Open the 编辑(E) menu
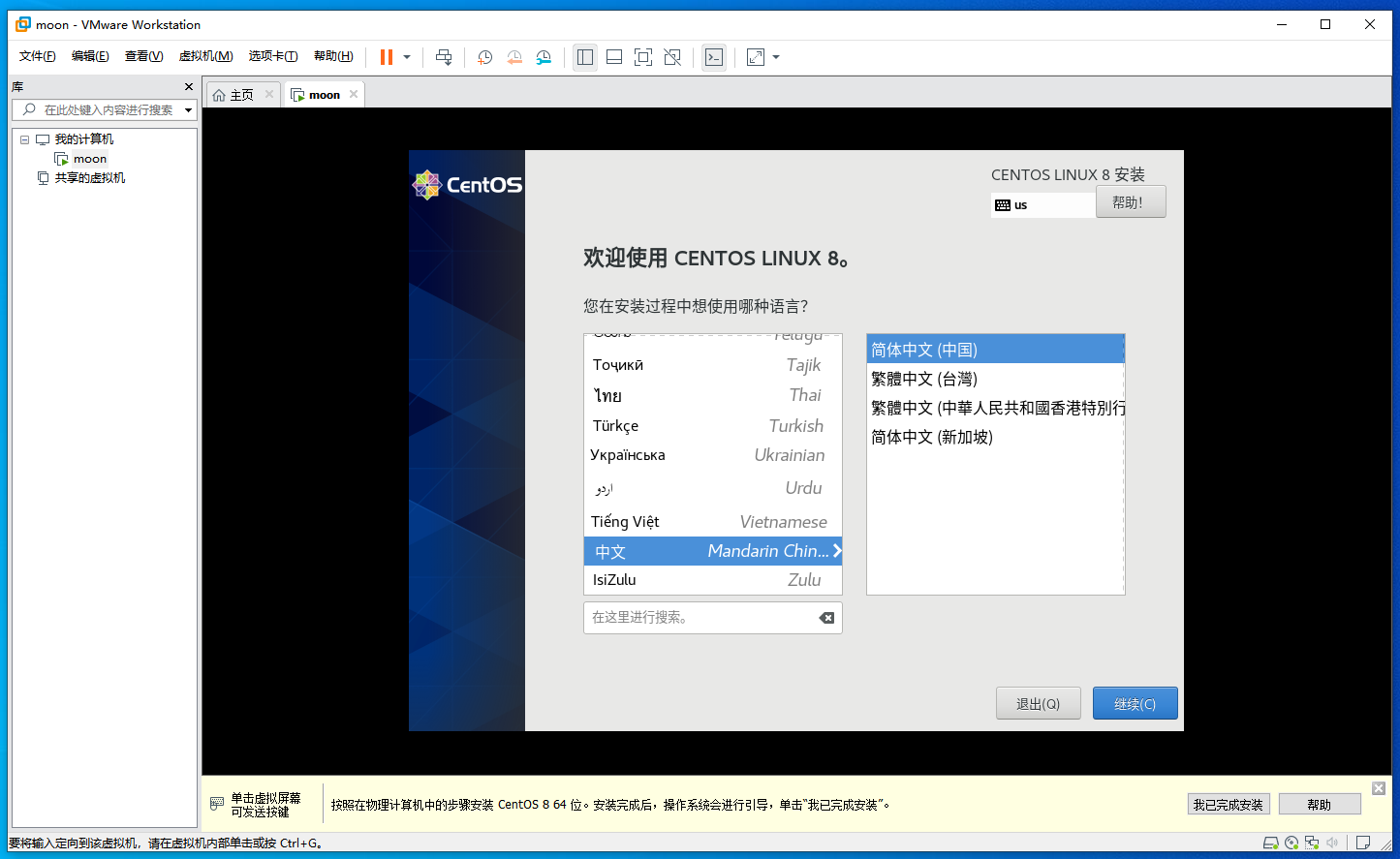Image resolution: width=1400 pixels, height=859 pixels. point(90,56)
